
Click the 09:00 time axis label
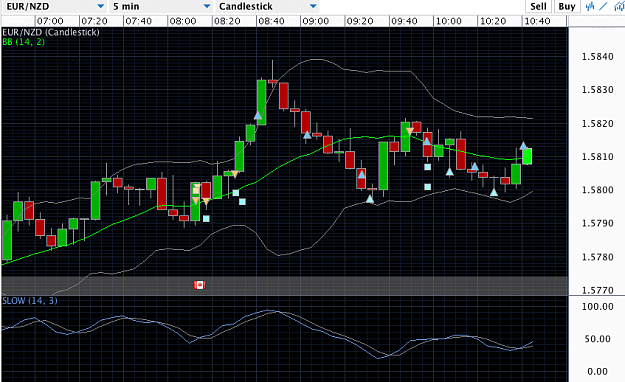coord(316,21)
